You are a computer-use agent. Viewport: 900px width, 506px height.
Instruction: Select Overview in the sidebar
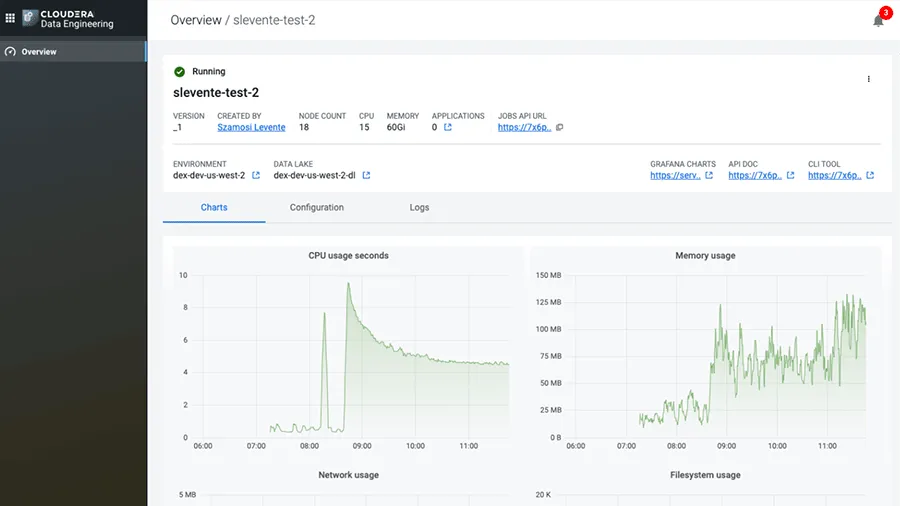tap(39, 52)
